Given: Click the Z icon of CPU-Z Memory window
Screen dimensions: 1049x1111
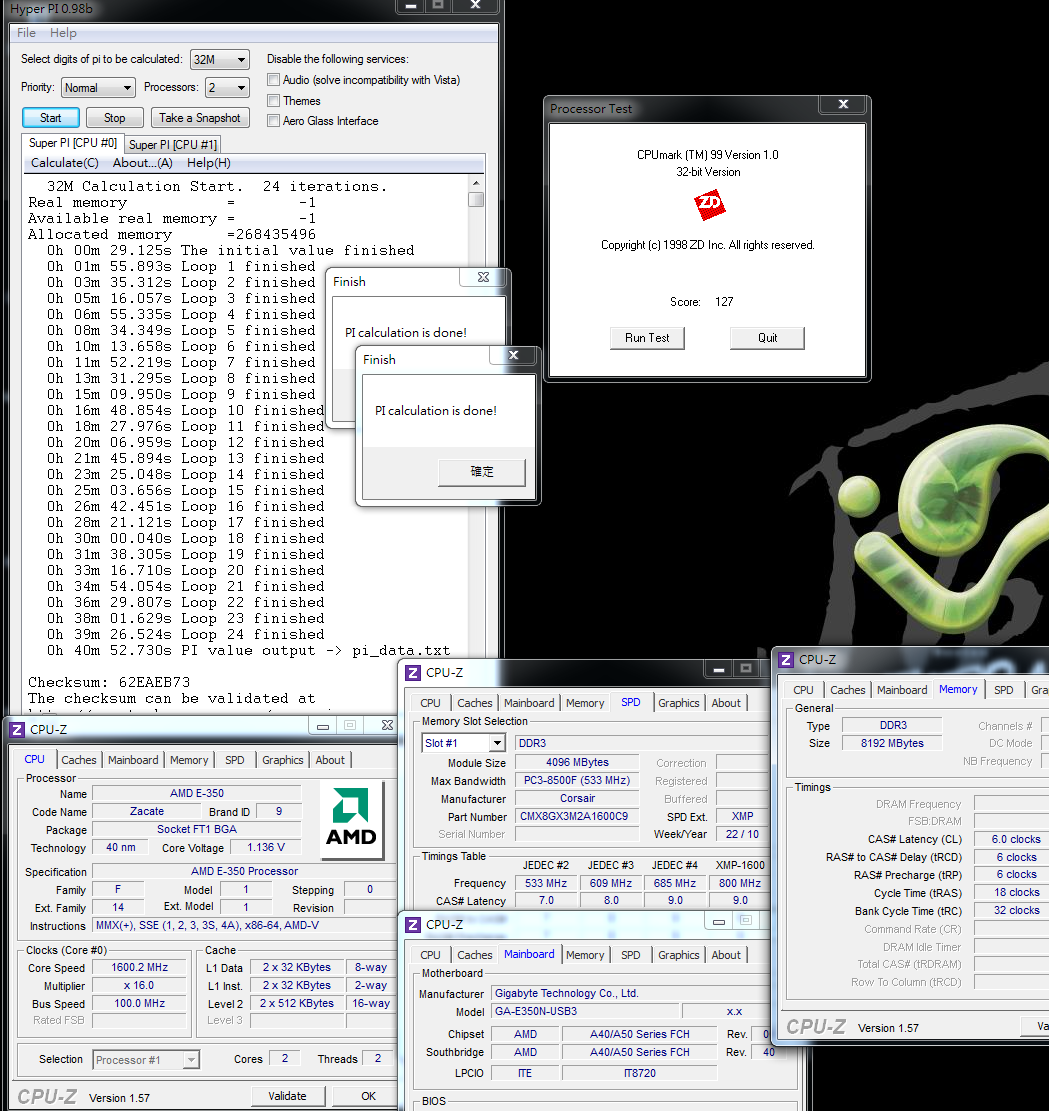Looking at the screenshot, I should coord(786,660).
